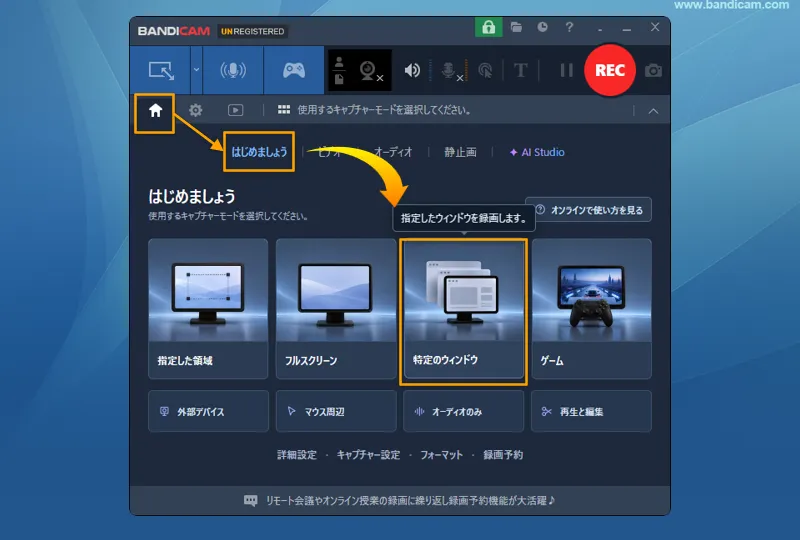Click the 外部デバイス button
Screen dimensions: 800x540
(x=208, y=411)
